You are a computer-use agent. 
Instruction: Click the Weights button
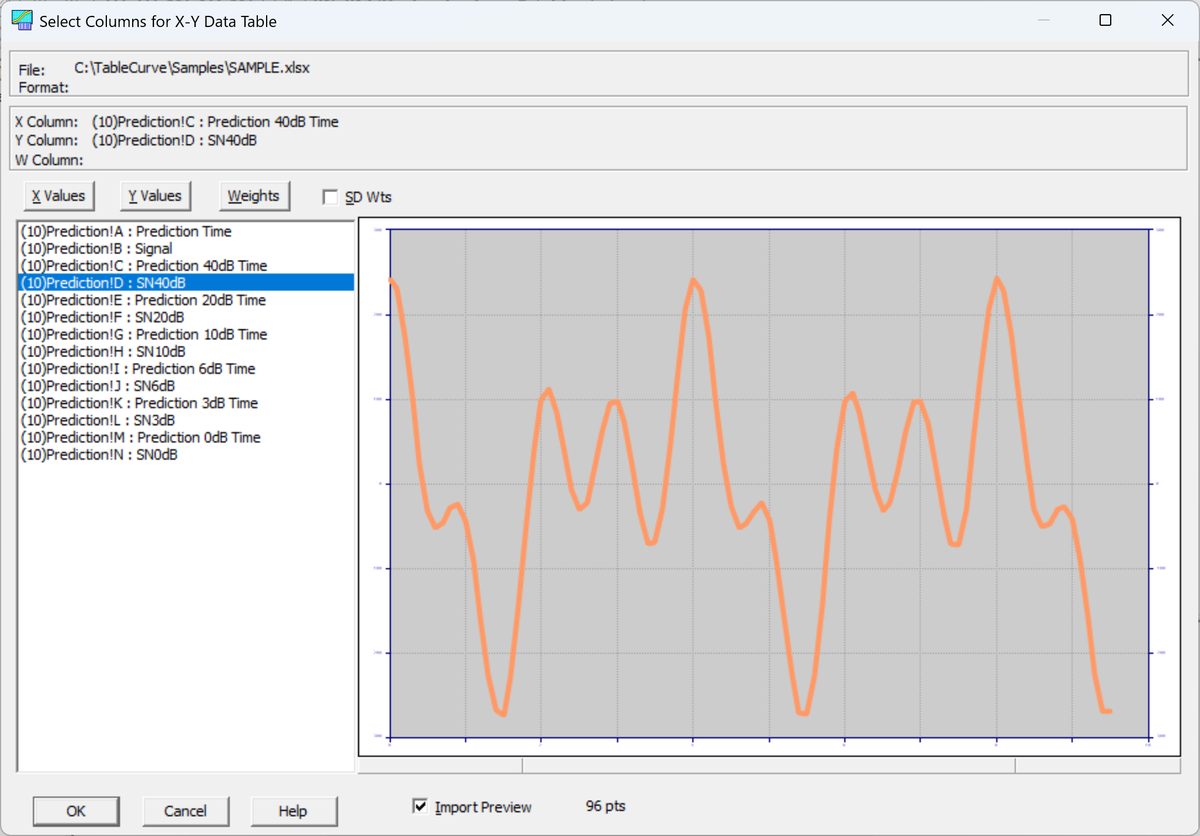click(x=254, y=196)
